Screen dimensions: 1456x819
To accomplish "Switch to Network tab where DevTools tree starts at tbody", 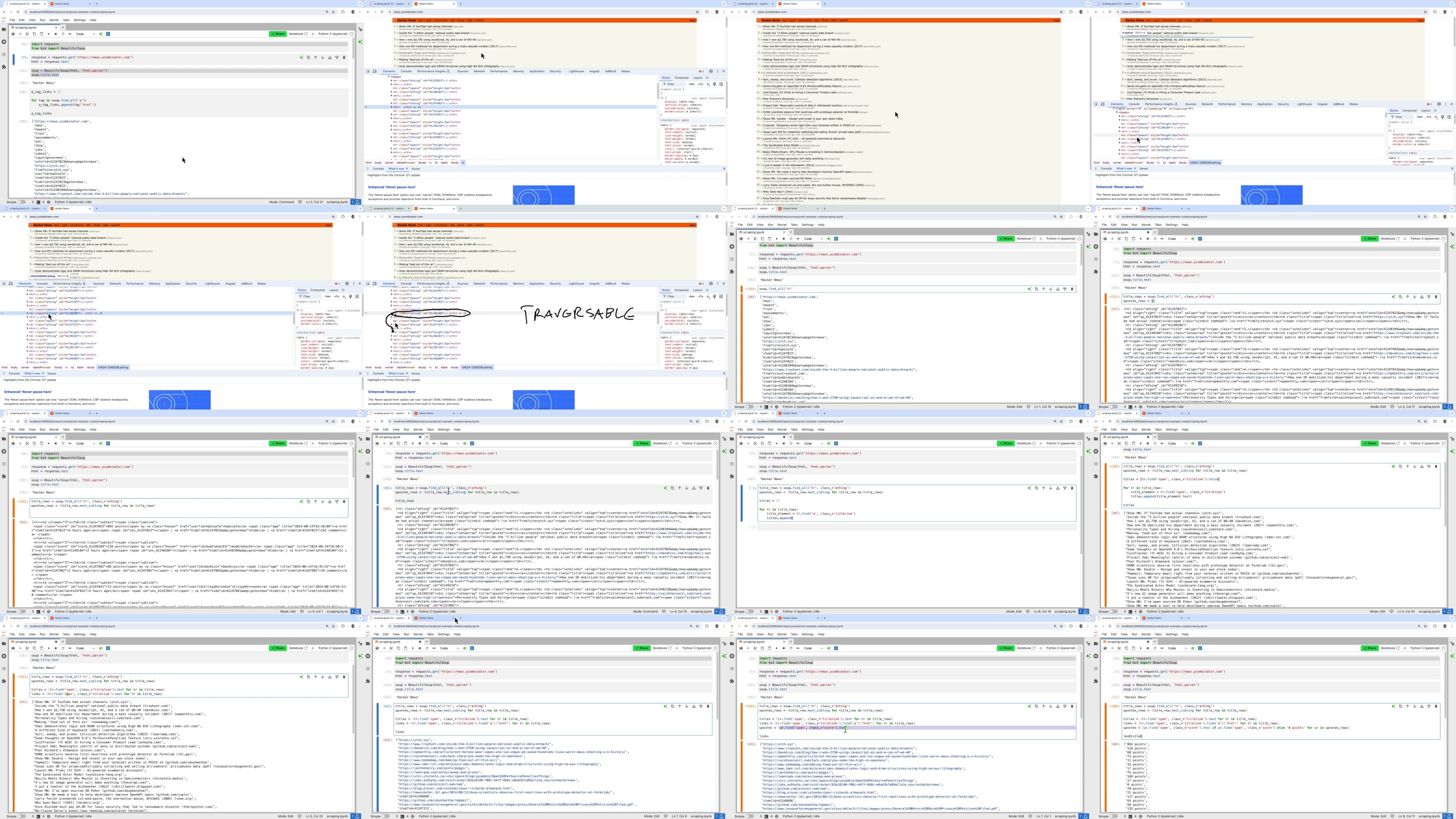I will [479, 71].
